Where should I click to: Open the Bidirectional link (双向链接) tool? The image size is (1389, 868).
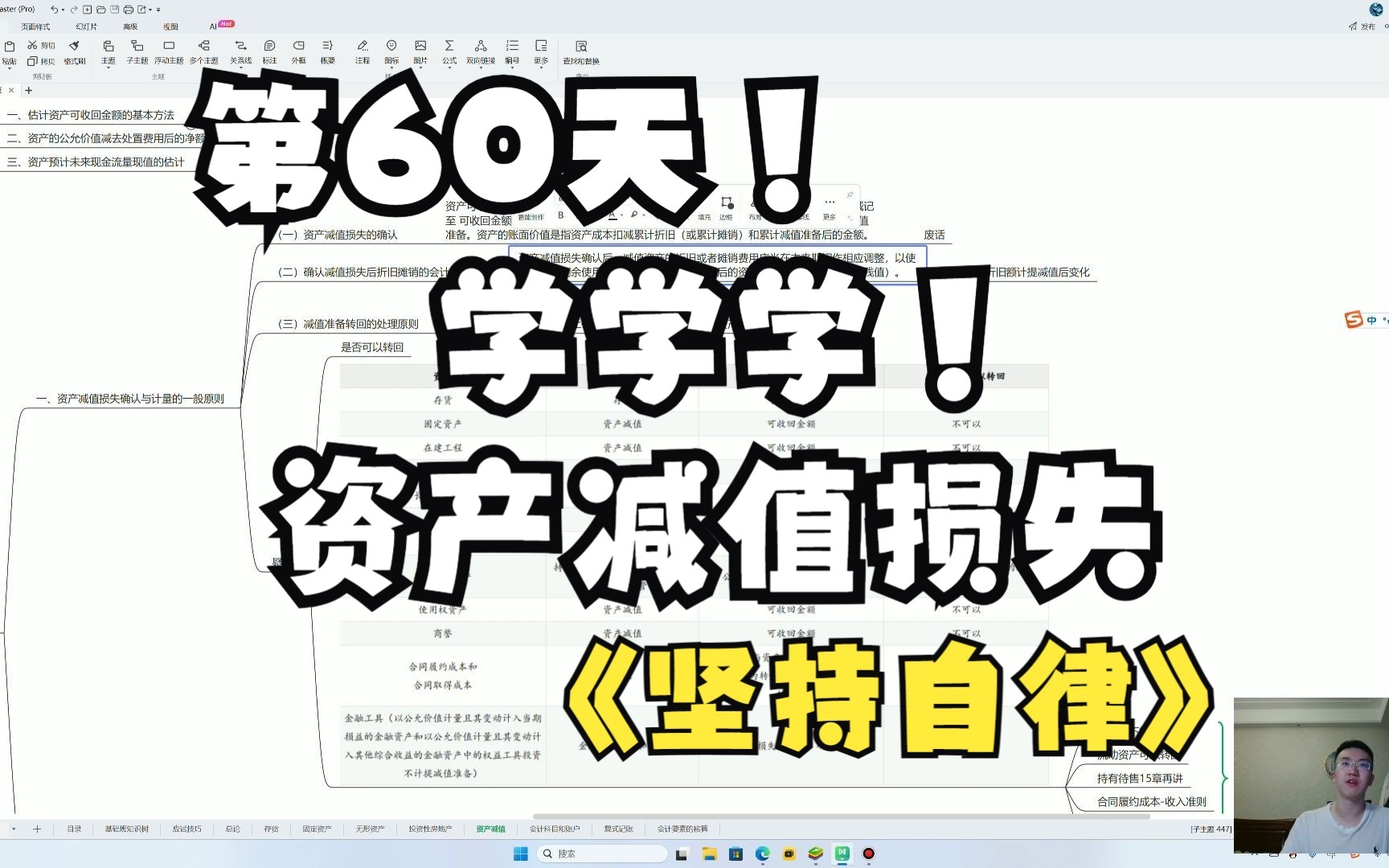(x=481, y=51)
